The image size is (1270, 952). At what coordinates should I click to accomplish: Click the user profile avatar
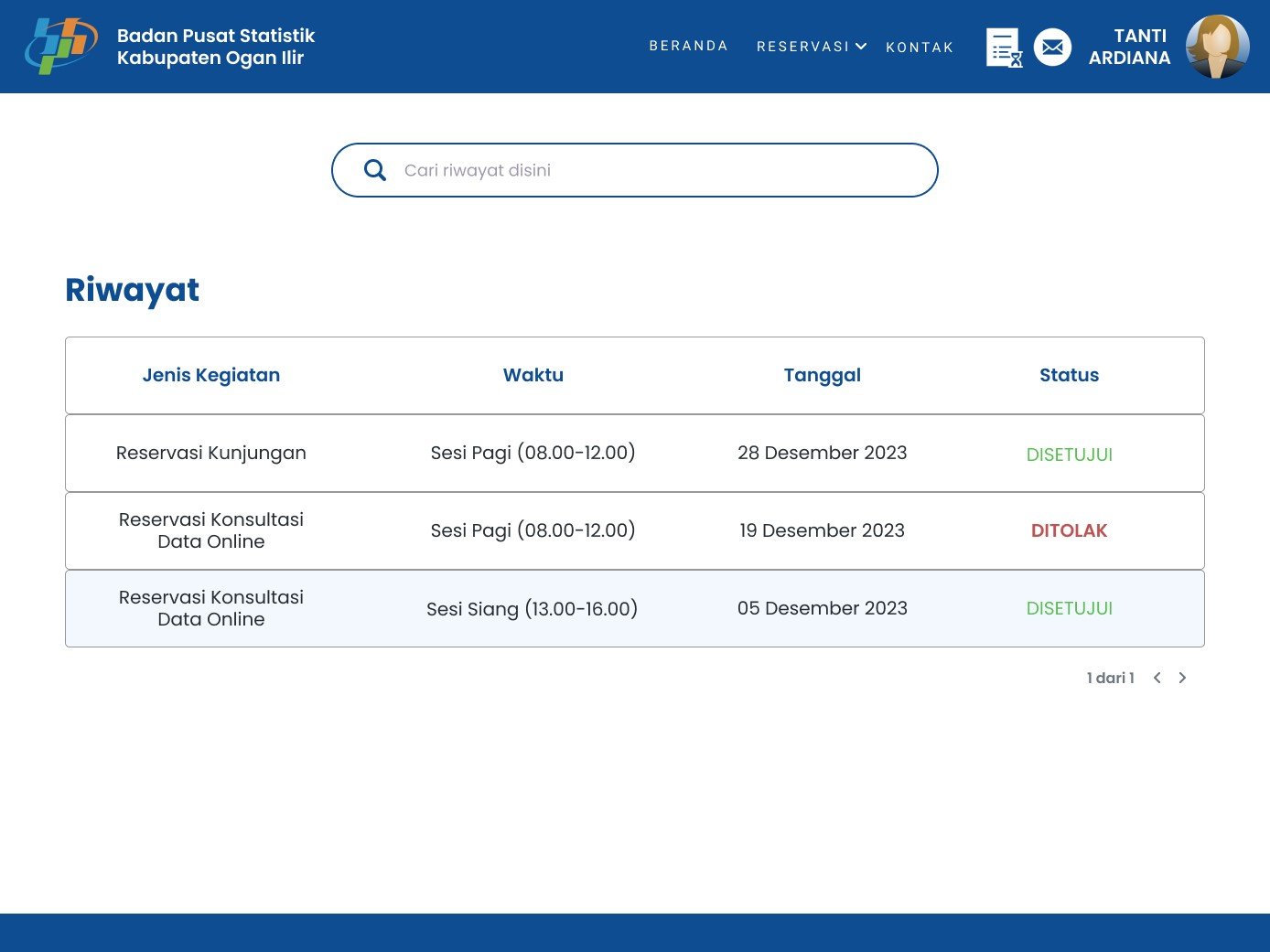tap(1217, 47)
